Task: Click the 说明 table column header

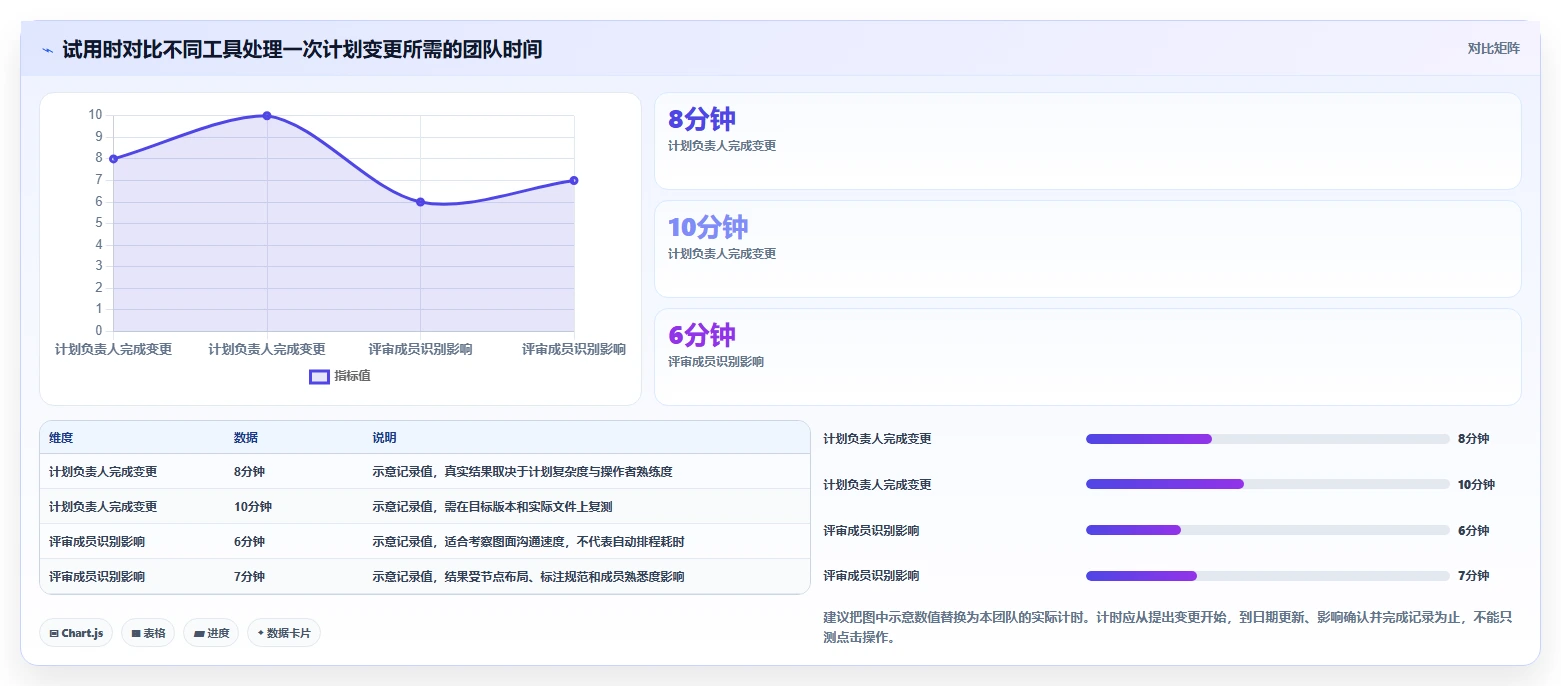Action: (385, 438)
